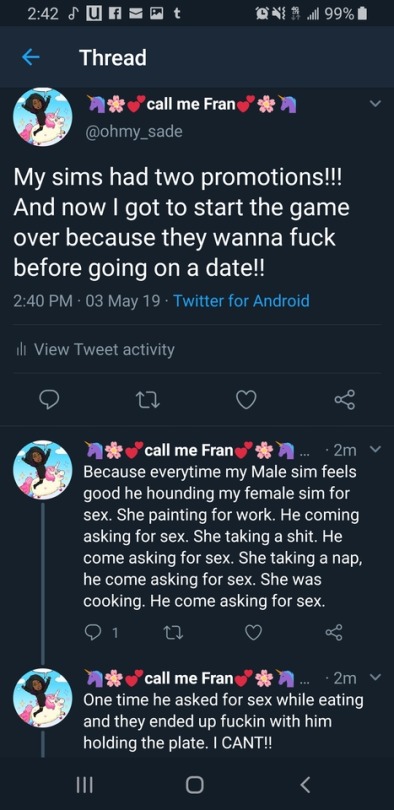
Task: Share the second tweet in the thread
Action: 334,632
